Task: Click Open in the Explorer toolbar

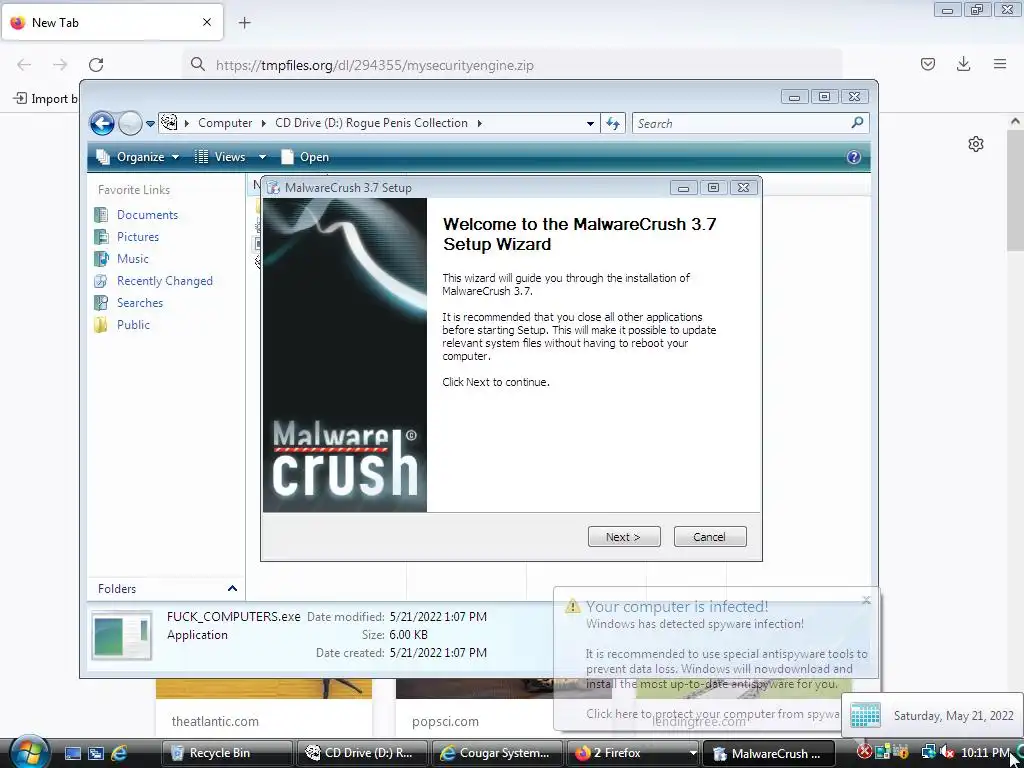Action: point(305,157)
